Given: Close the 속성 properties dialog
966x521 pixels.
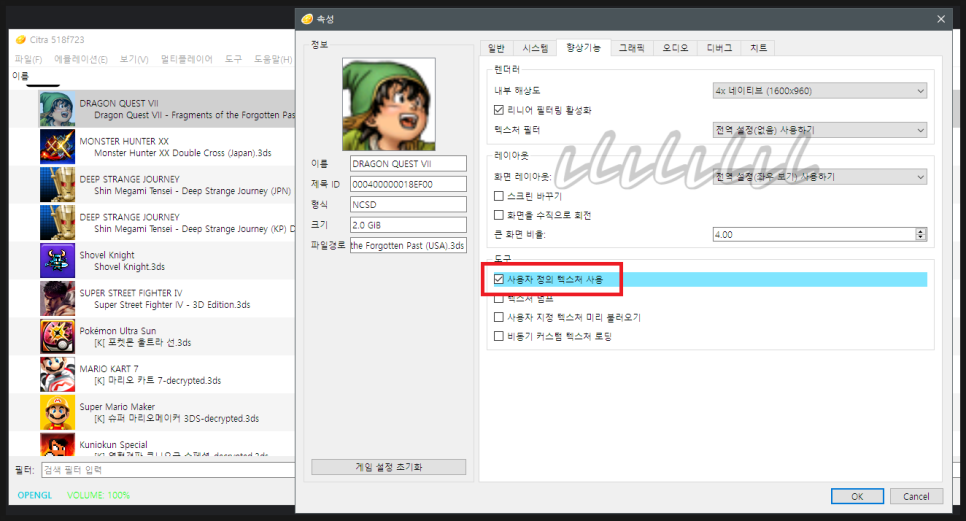Looking at the screenshot, I should coord(941,19).
